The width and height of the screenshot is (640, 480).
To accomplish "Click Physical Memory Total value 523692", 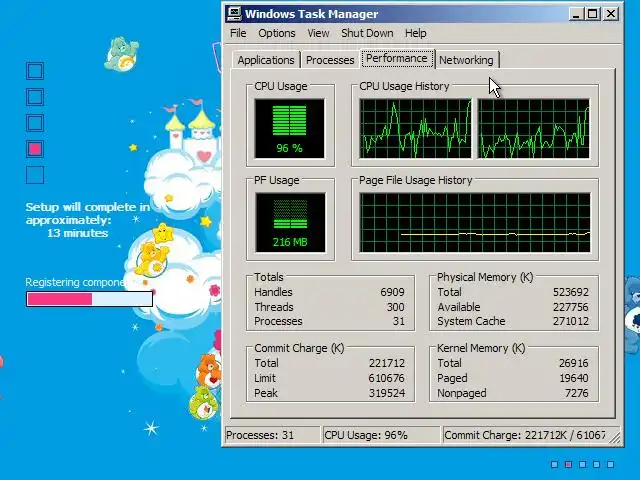I will [x=571, y=292].
